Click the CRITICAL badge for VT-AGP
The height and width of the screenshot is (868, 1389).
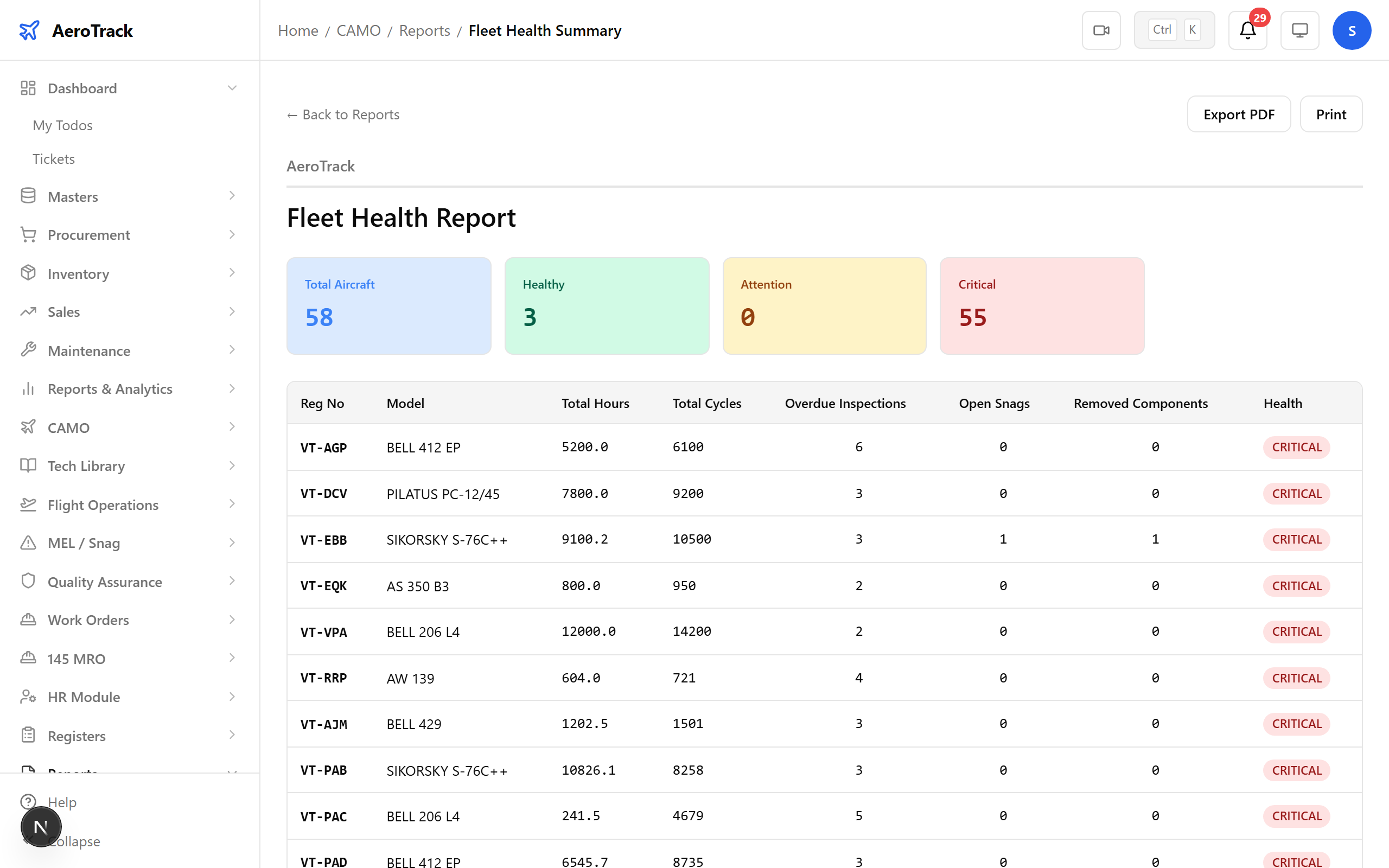click(1296, 446)
